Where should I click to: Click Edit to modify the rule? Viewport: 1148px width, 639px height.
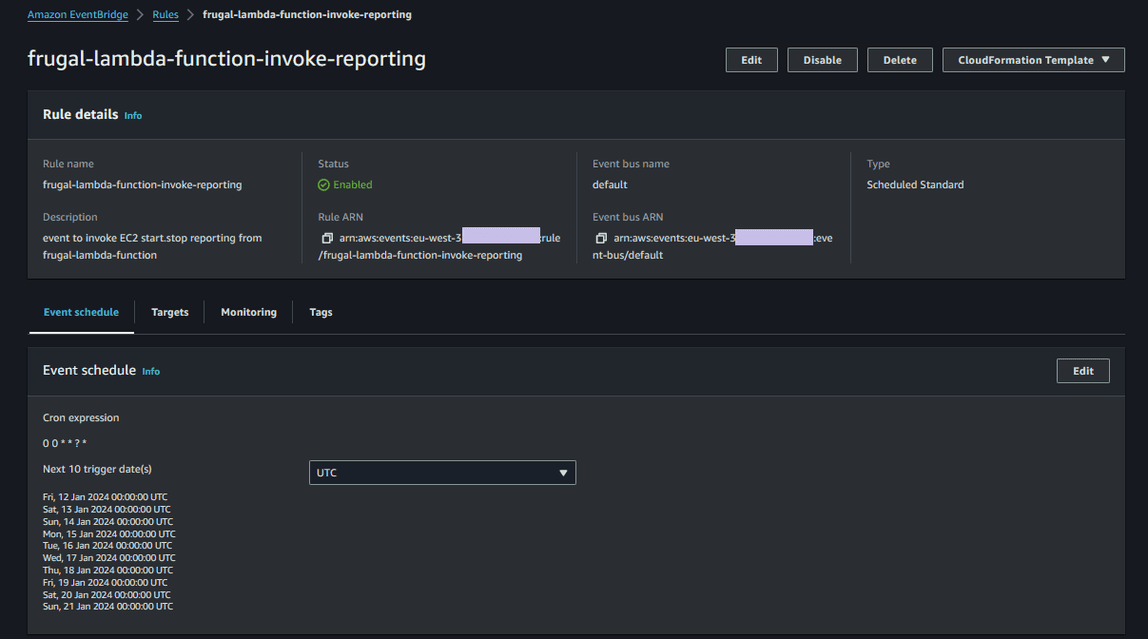click(751, 59)
